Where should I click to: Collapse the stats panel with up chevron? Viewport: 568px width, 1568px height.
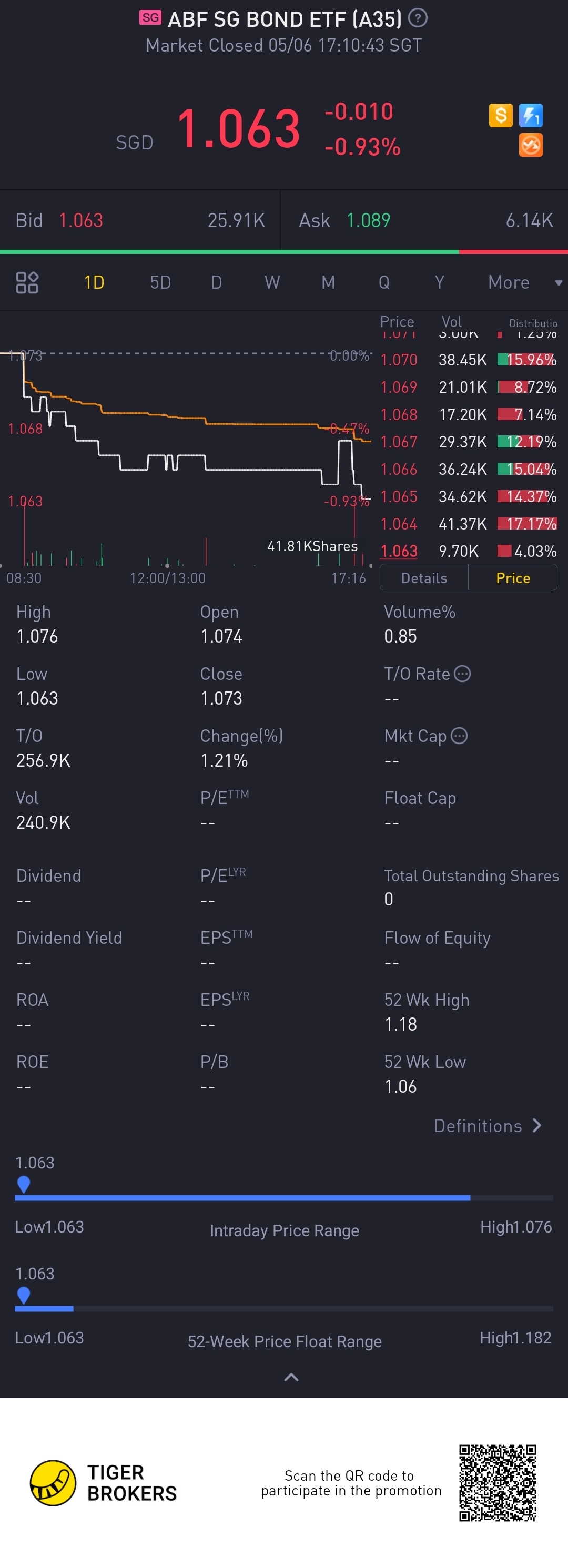click(291, 1378)
